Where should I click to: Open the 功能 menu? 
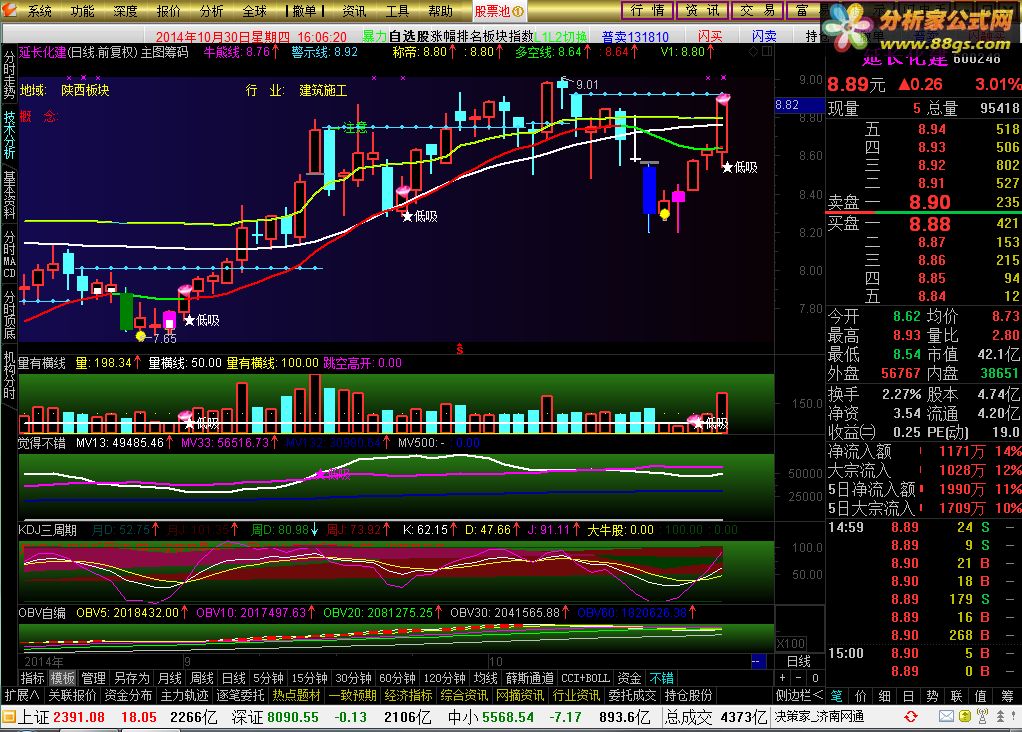tap(82, 11)
